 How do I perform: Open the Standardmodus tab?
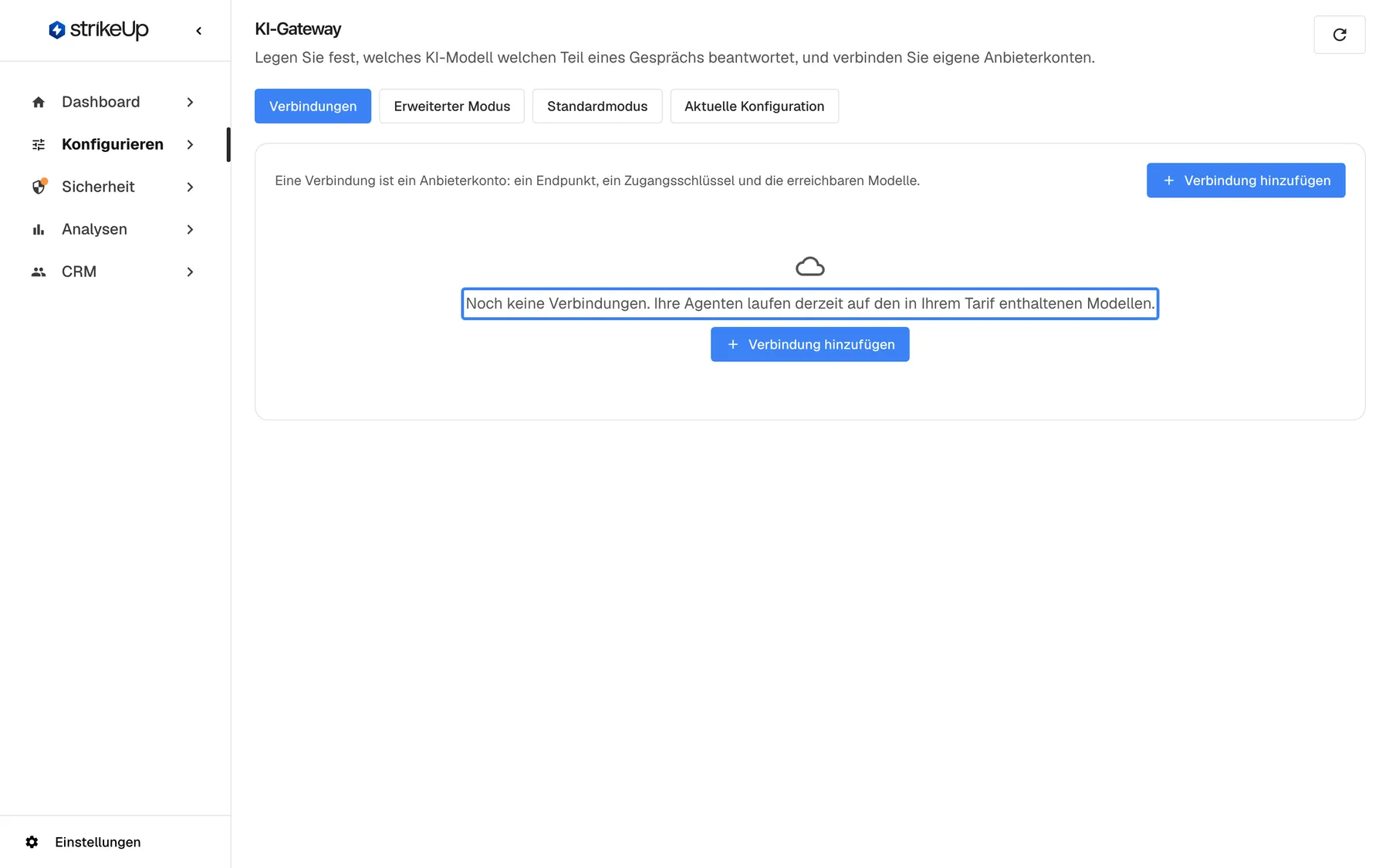click(x=597, y=106)
